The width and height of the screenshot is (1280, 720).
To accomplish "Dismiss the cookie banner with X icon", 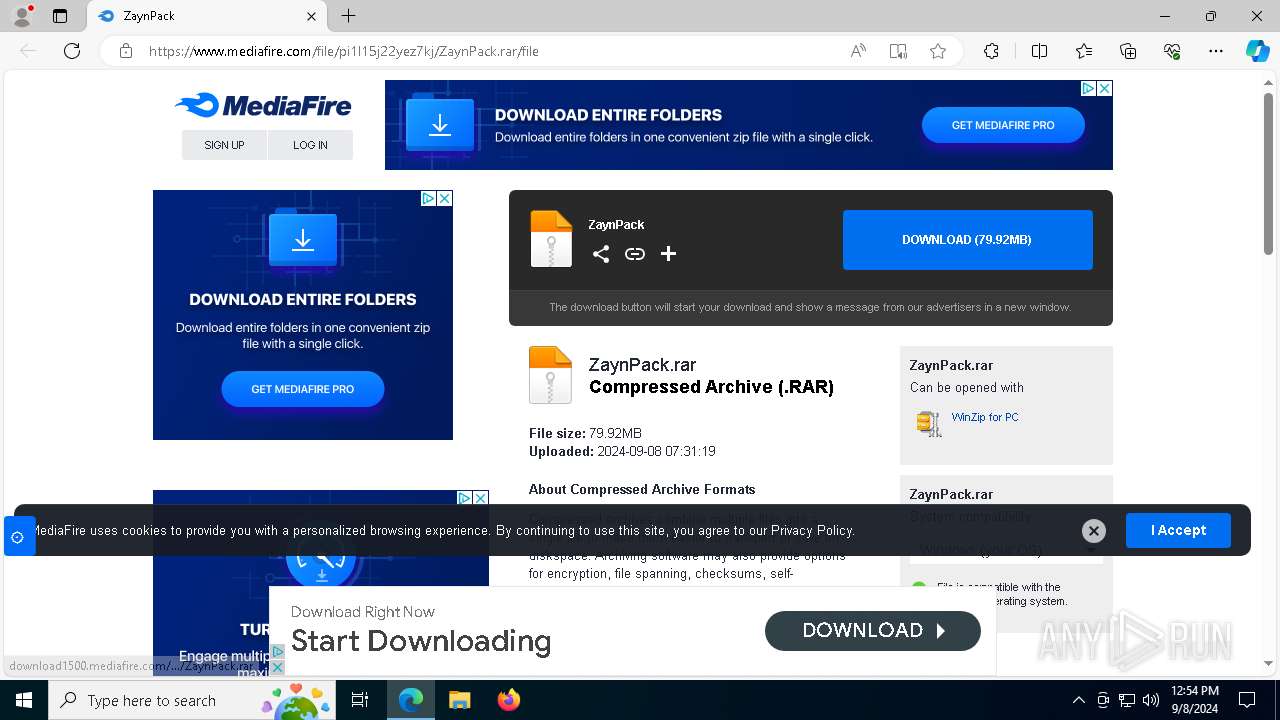I will (x=1094, y=531).
